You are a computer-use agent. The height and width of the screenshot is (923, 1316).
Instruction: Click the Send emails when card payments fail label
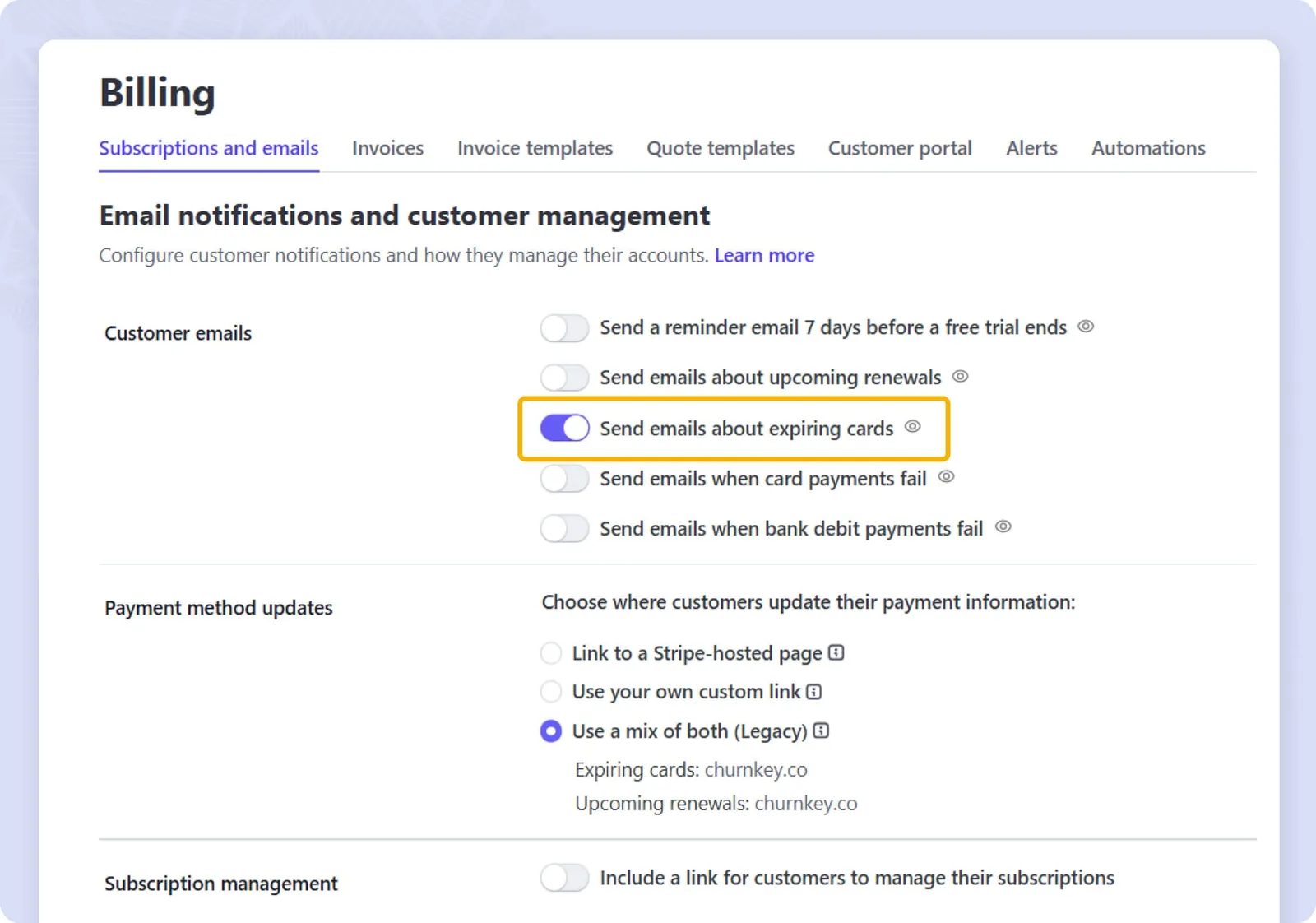762,479
